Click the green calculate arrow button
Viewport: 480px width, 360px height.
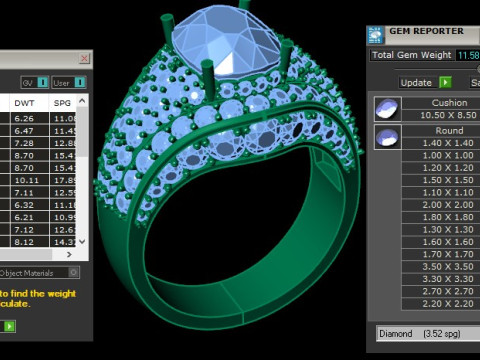(x=9, y=326)
